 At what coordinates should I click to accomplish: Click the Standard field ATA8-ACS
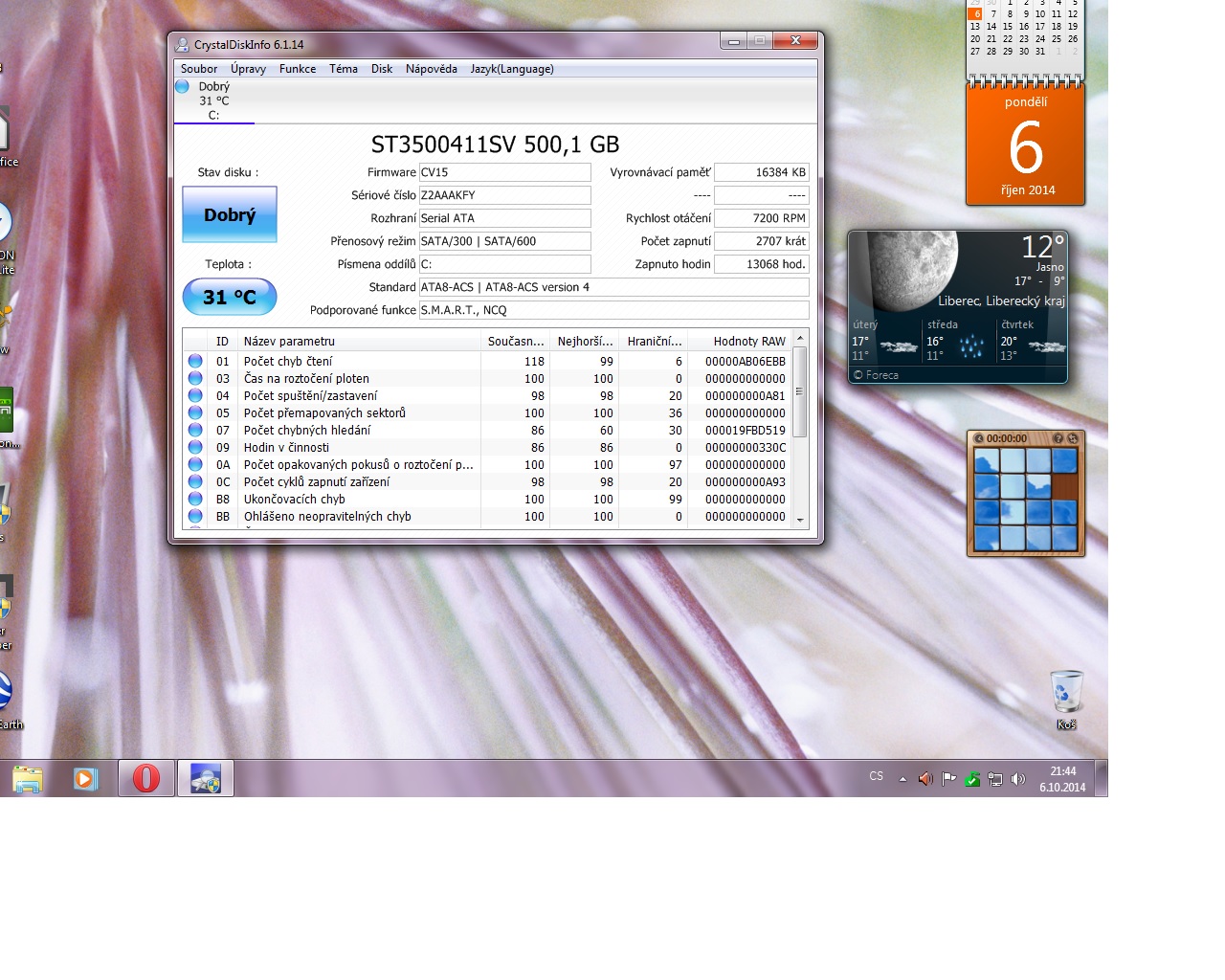613,287
